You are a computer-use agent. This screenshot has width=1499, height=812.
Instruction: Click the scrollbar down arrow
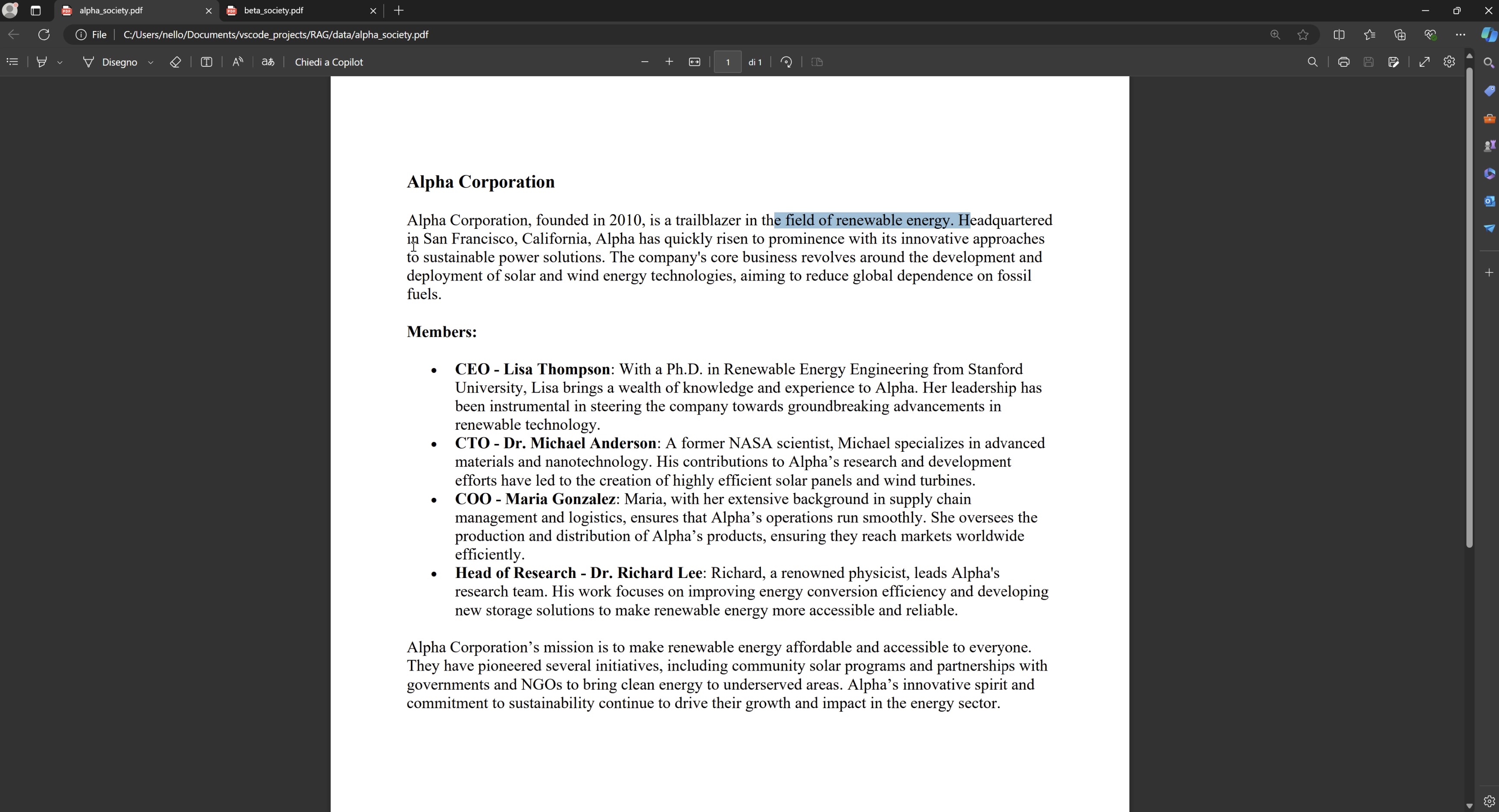point(1469,806)
